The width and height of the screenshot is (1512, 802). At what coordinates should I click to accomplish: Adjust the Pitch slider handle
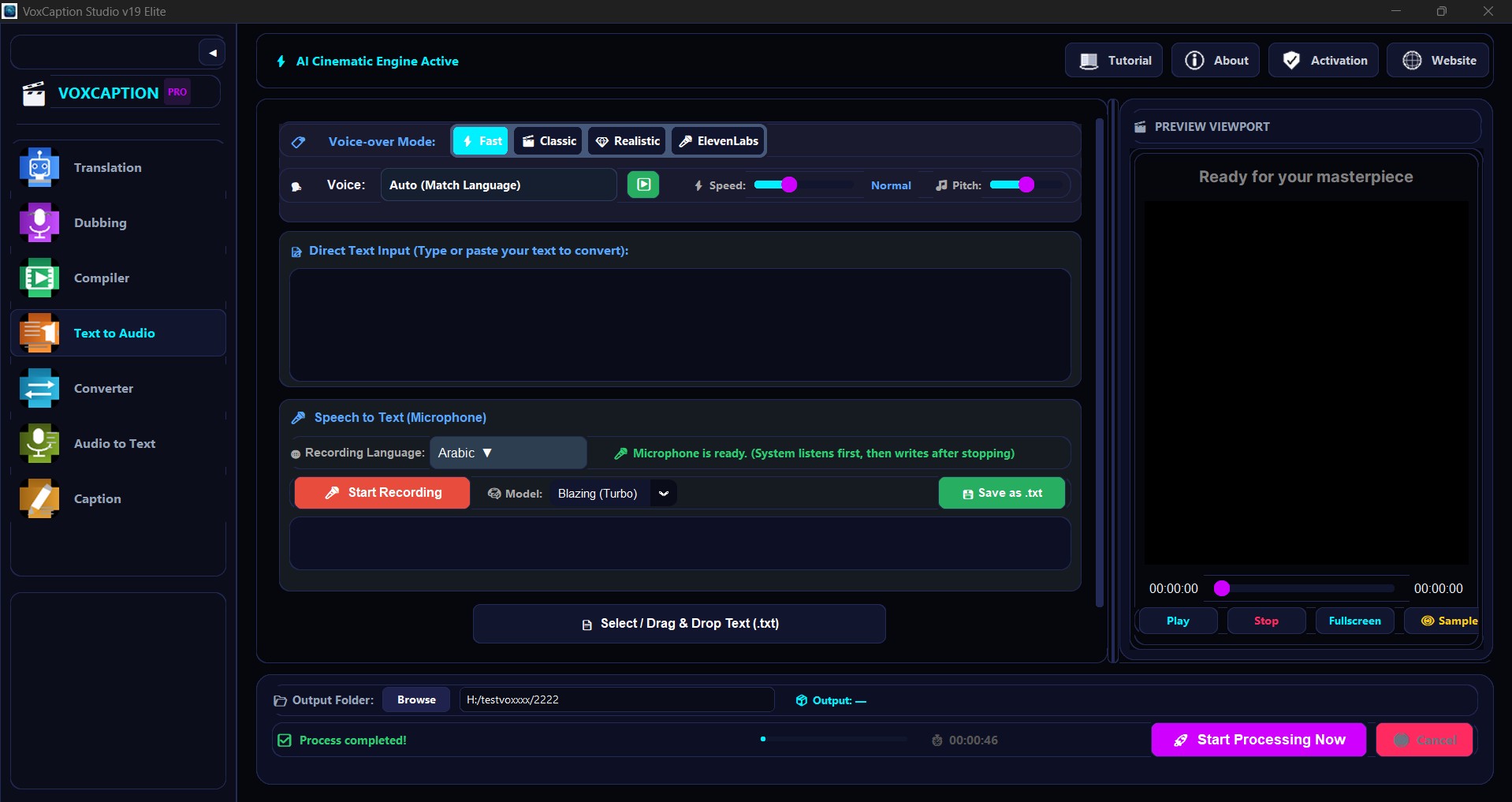click(x=1026, y=185)
